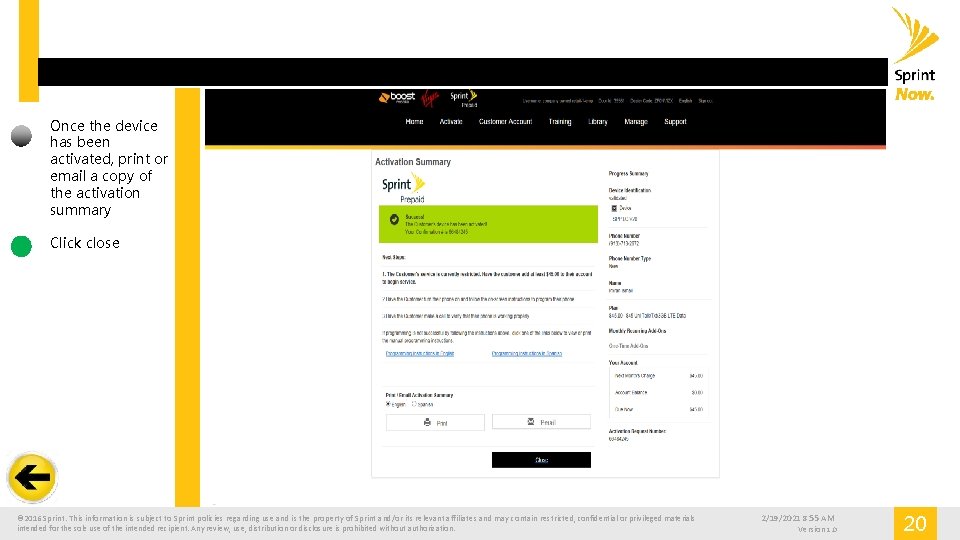
Task: Click the Device checkbox icon in Progress Summary
Action: pyautogui.click(x=614, y=208)
